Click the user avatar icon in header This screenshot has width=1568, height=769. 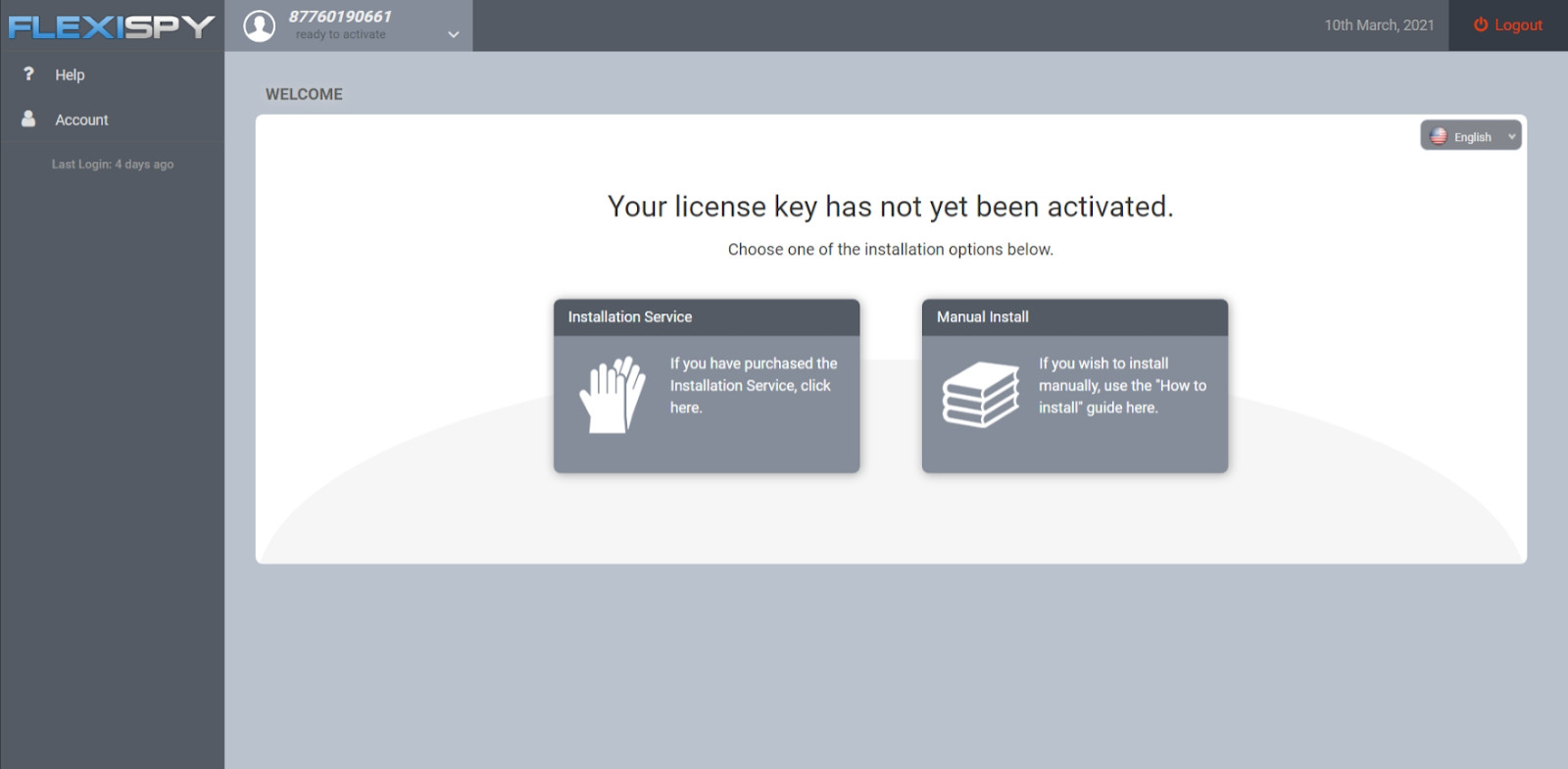tap(259, 25)
